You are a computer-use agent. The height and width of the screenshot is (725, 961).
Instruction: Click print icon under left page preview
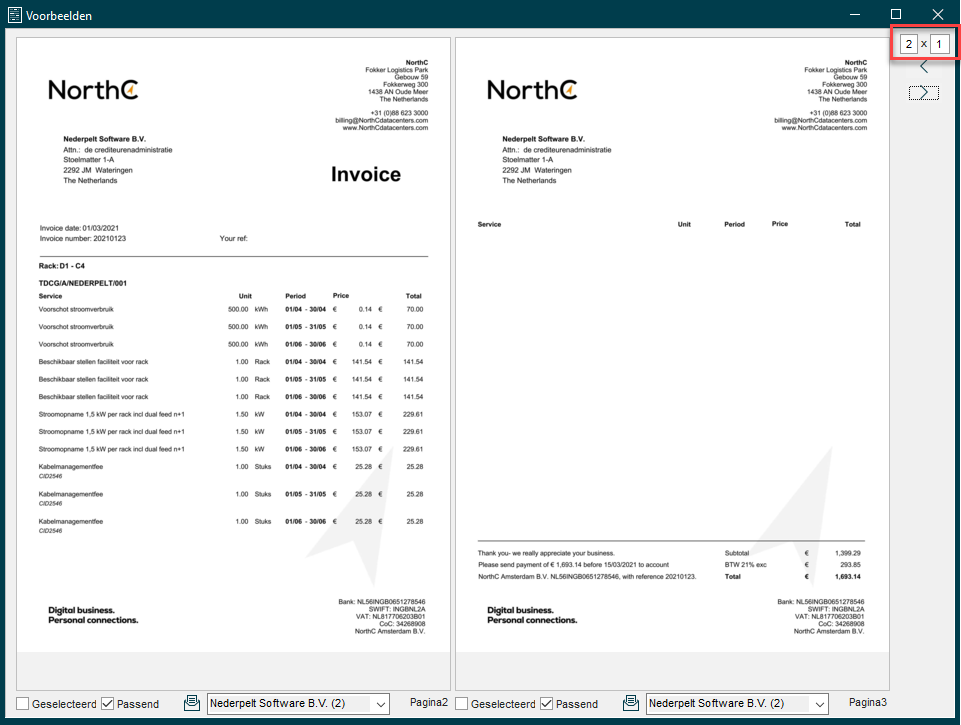tap(192, 703)
